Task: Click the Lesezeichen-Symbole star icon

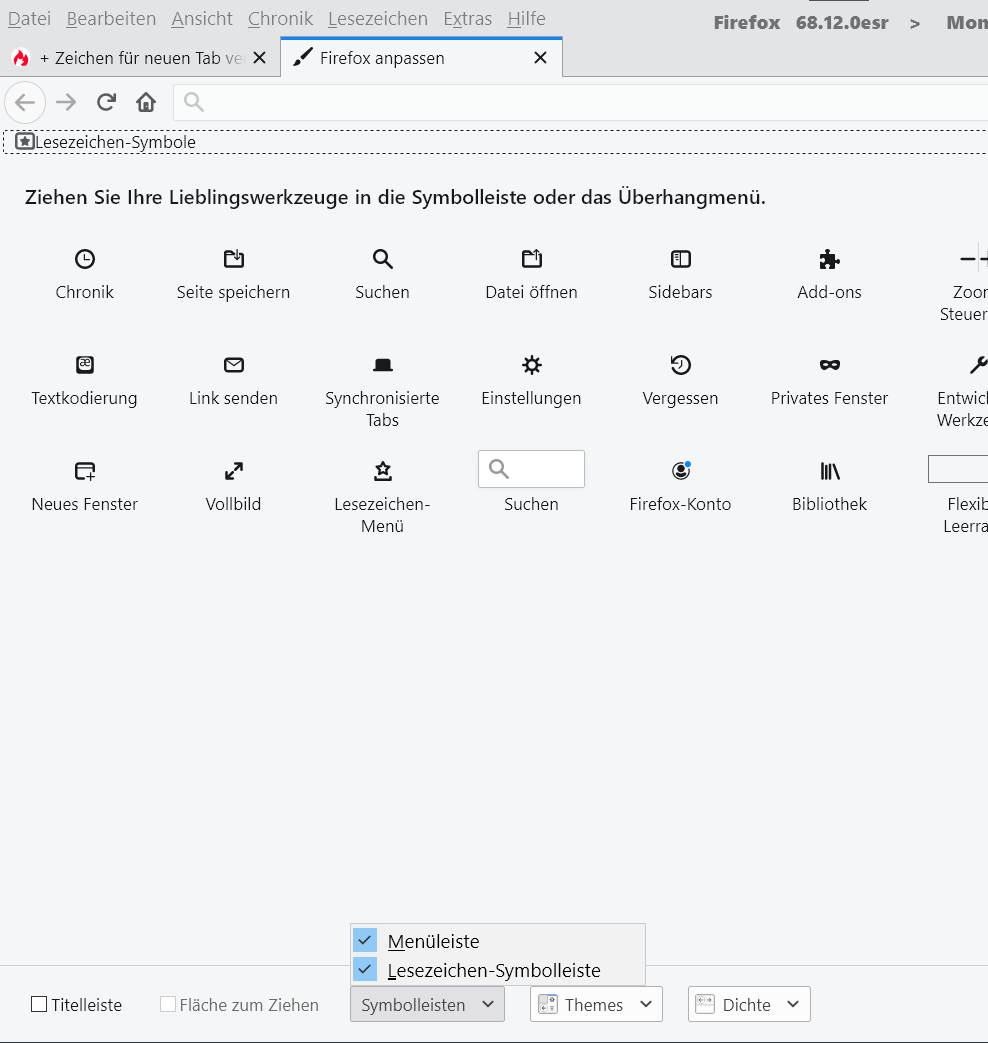Action: point(25,142)
